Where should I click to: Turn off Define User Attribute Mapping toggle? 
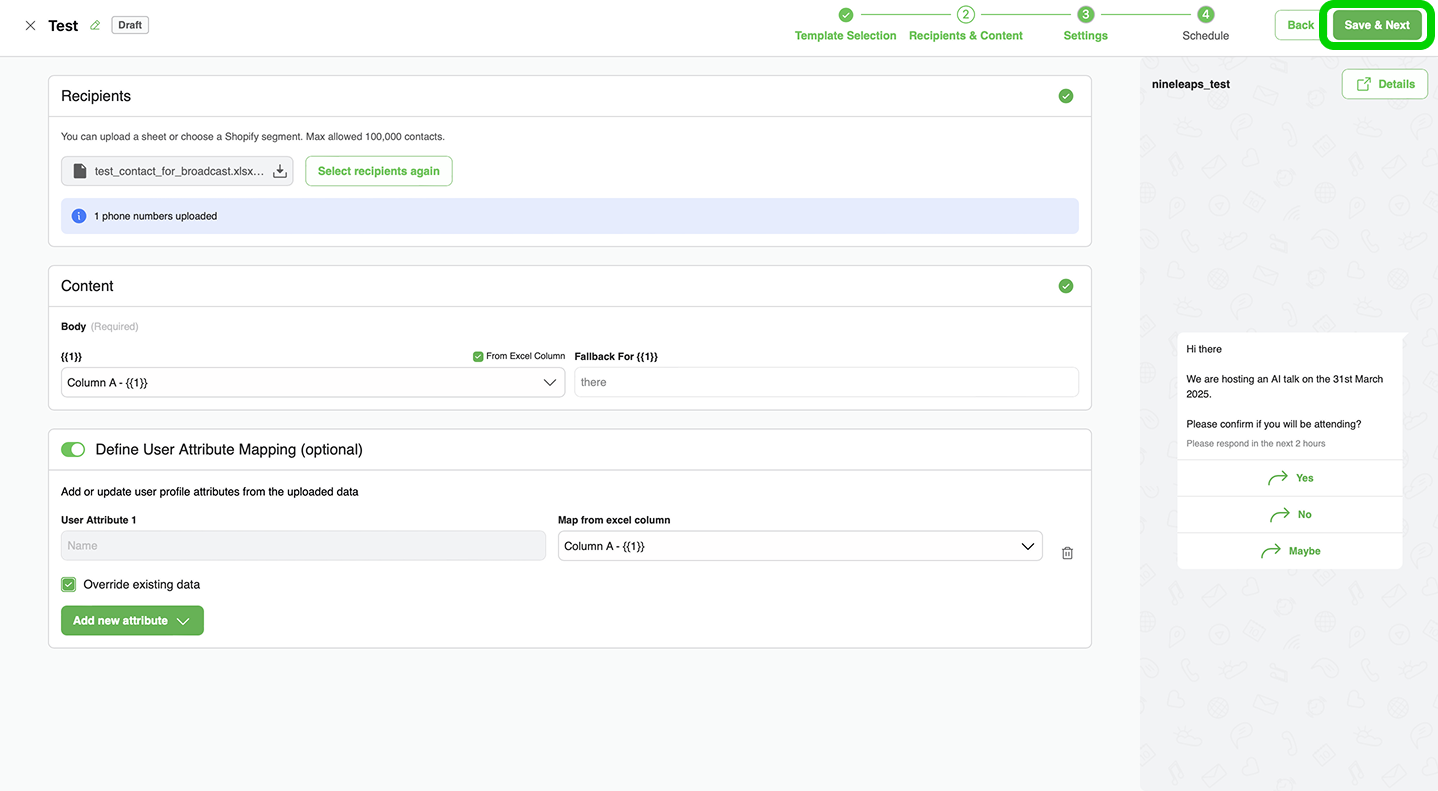73,450
